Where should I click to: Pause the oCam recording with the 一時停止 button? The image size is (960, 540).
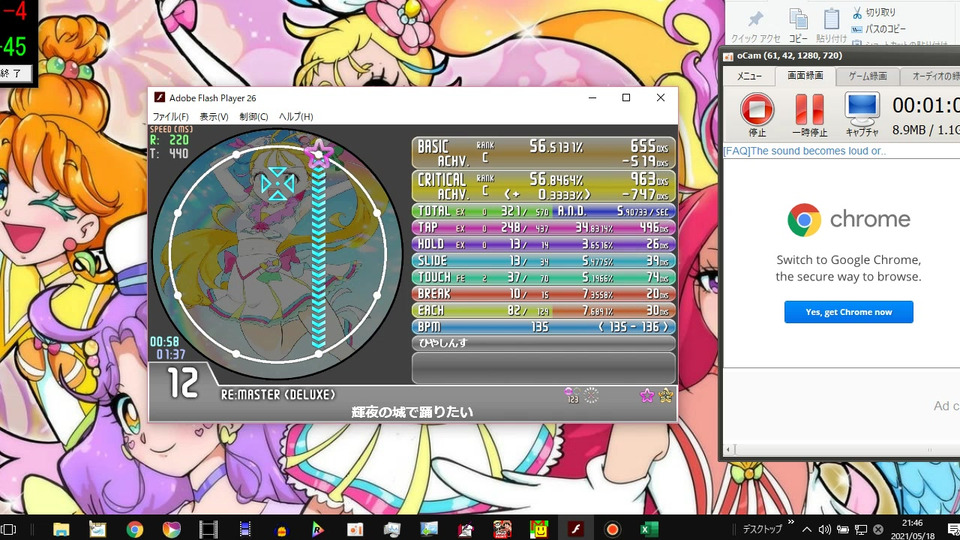tap(809, 114)
